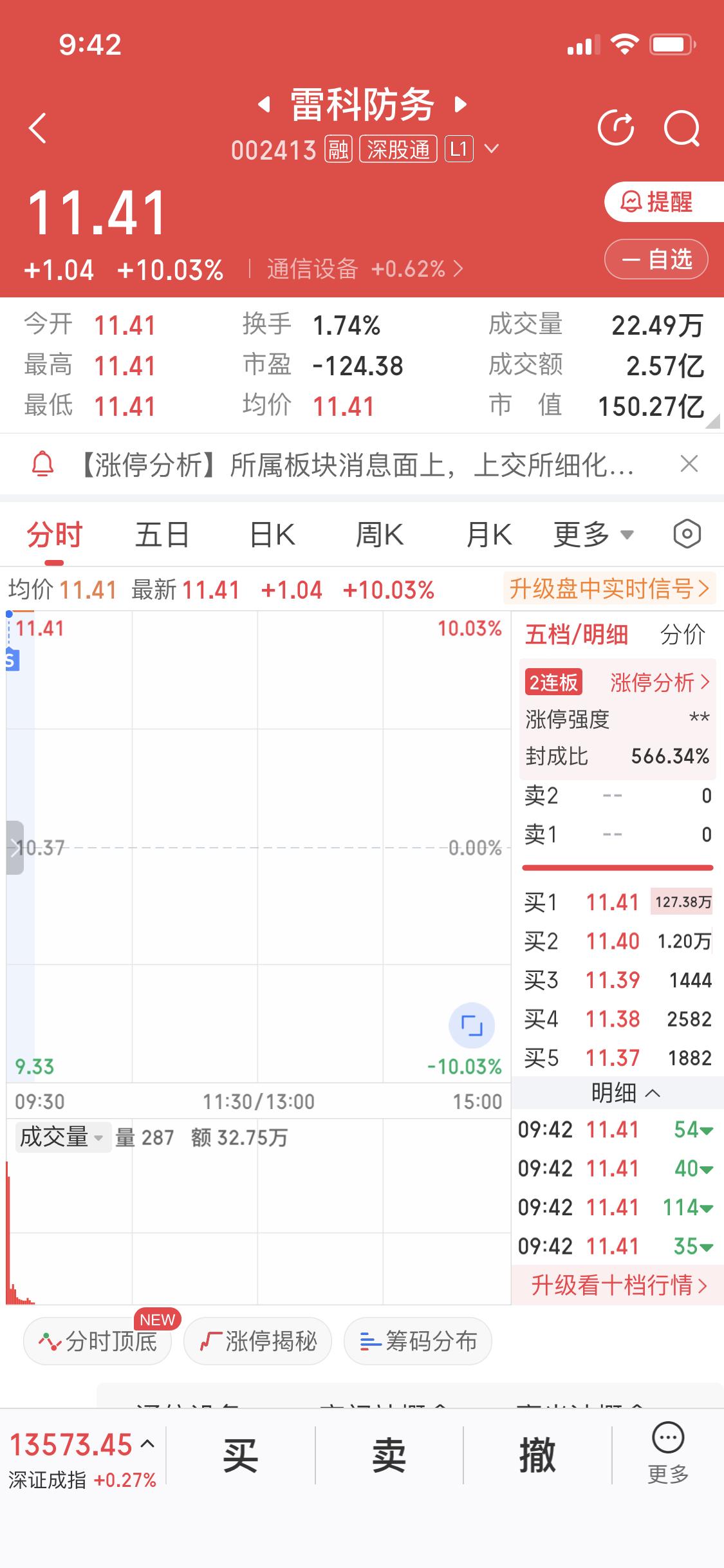Open 通信设备 sector link
724x1568 pixels.
point(365,269)
